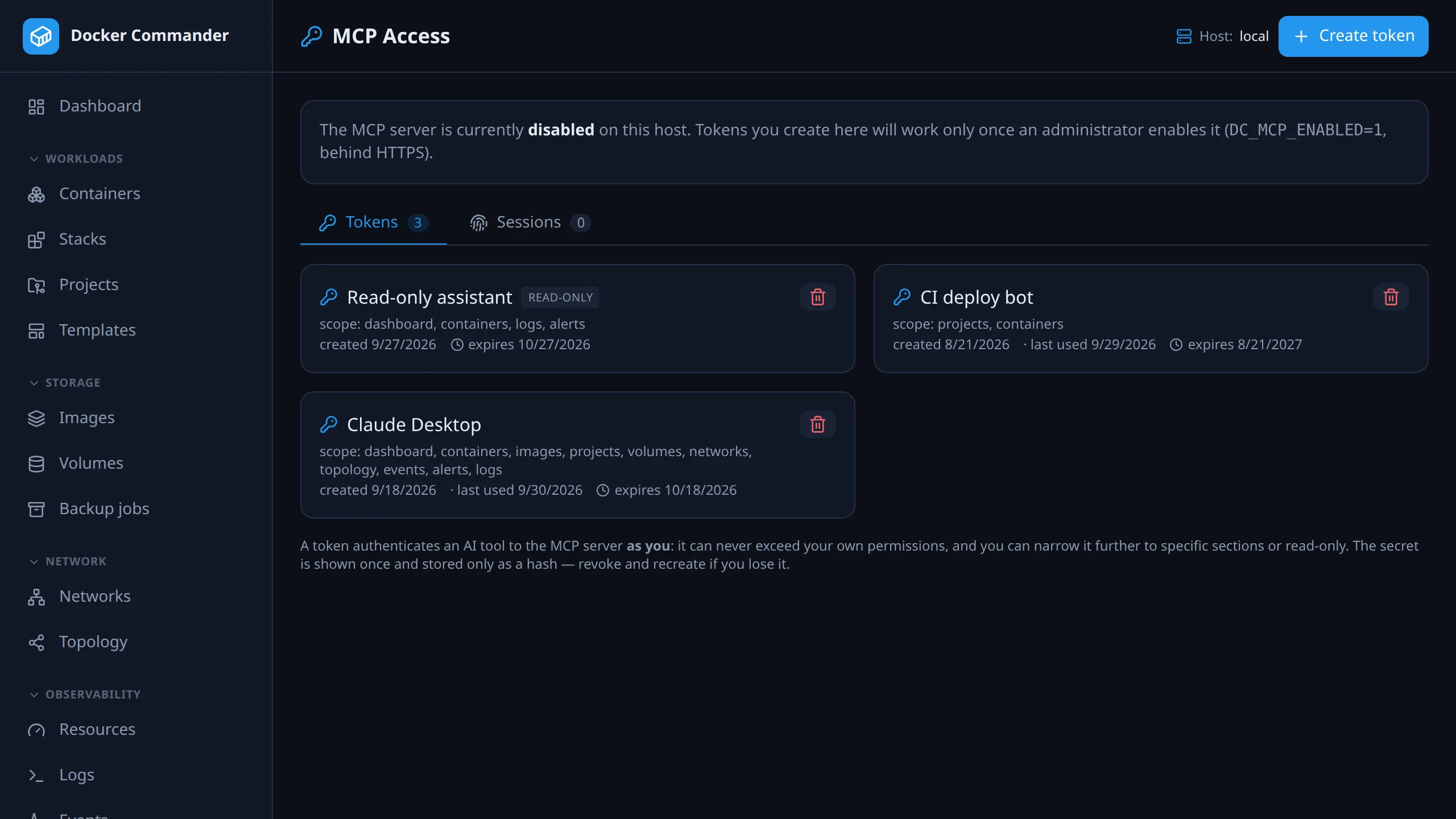Click the Networks icon in sidebar
Viewport: 1456px width, 819px height.
[36, 597]
